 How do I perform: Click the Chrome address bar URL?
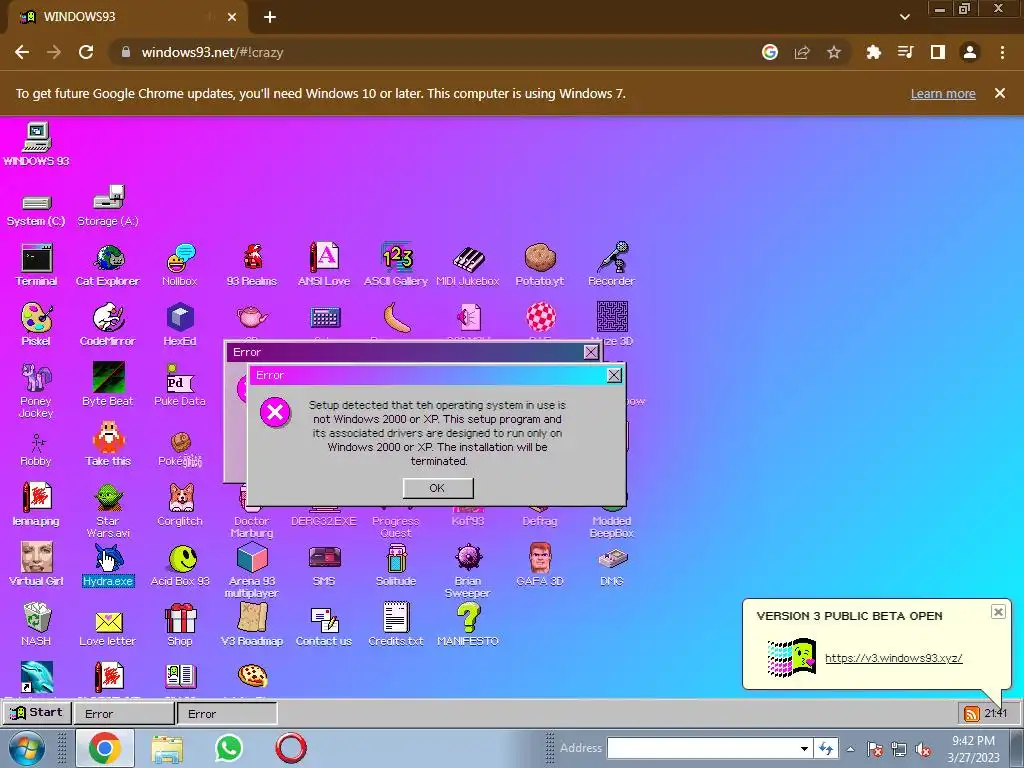pyautogui.click(x=212, y=52)
